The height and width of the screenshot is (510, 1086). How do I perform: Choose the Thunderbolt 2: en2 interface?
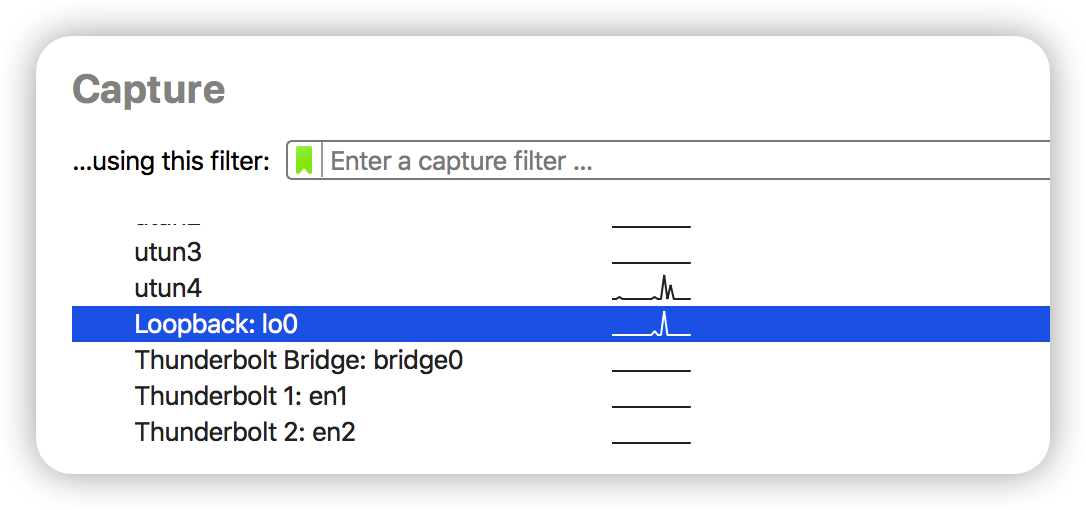[x=245, y=433]
